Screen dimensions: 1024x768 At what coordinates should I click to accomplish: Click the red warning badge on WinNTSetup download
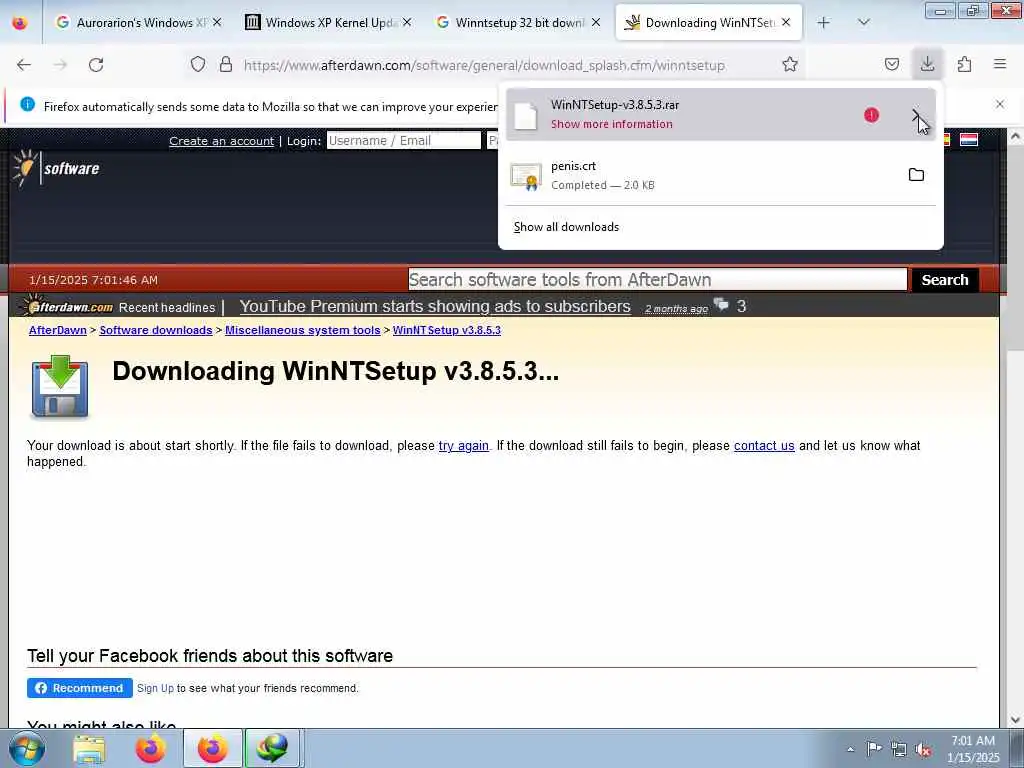click(871, 115)
